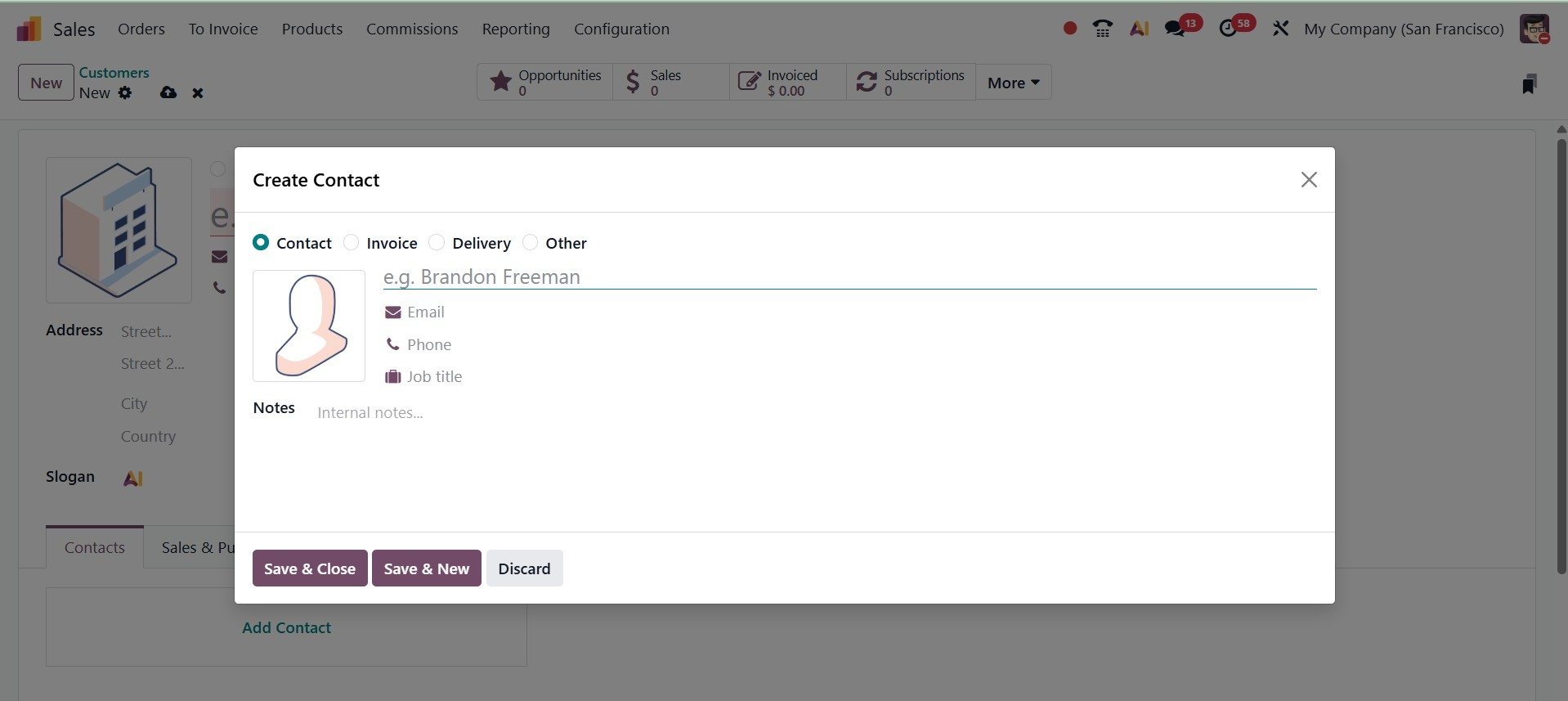
Task: Close the Create Contact dialog
Action: 1309,180
